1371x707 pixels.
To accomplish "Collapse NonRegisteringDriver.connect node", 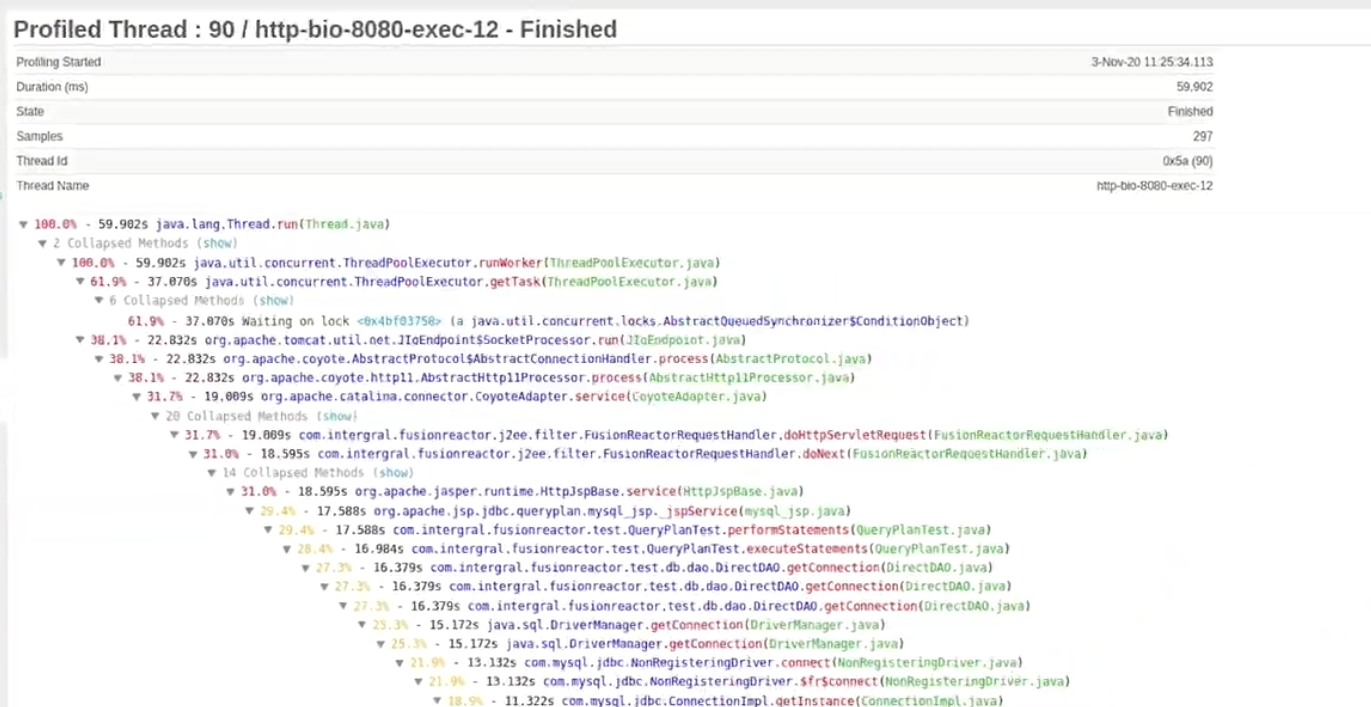I will pos(400,663).
